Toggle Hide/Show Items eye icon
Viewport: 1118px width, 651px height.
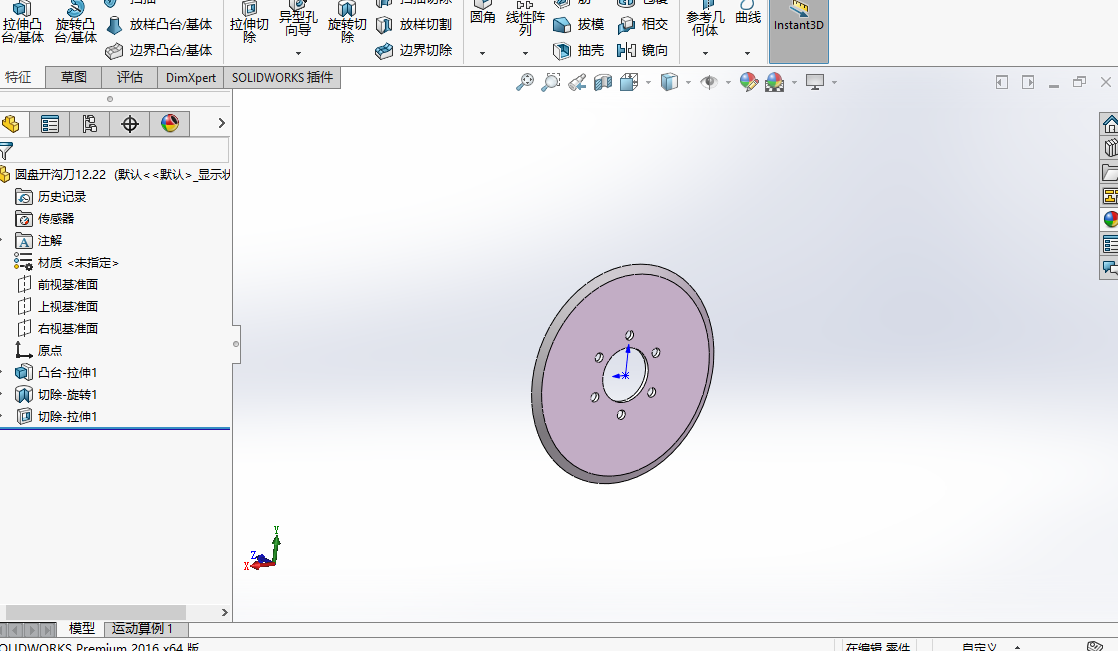709,82
